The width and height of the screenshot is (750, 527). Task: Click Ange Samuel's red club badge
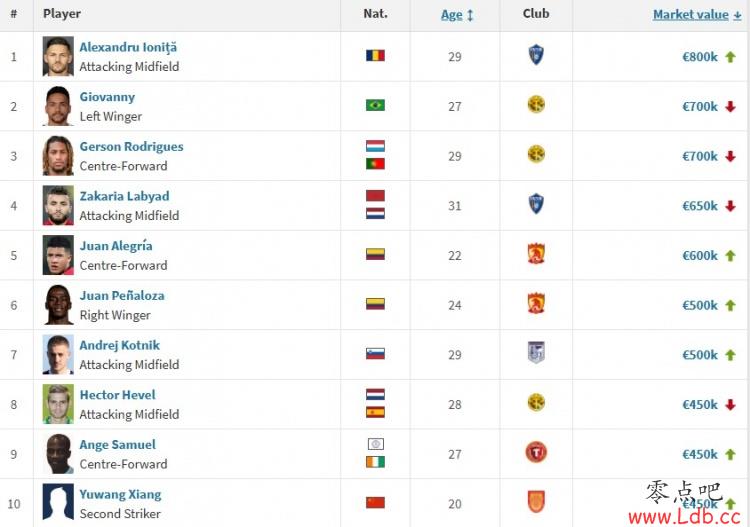pos(536,452)
